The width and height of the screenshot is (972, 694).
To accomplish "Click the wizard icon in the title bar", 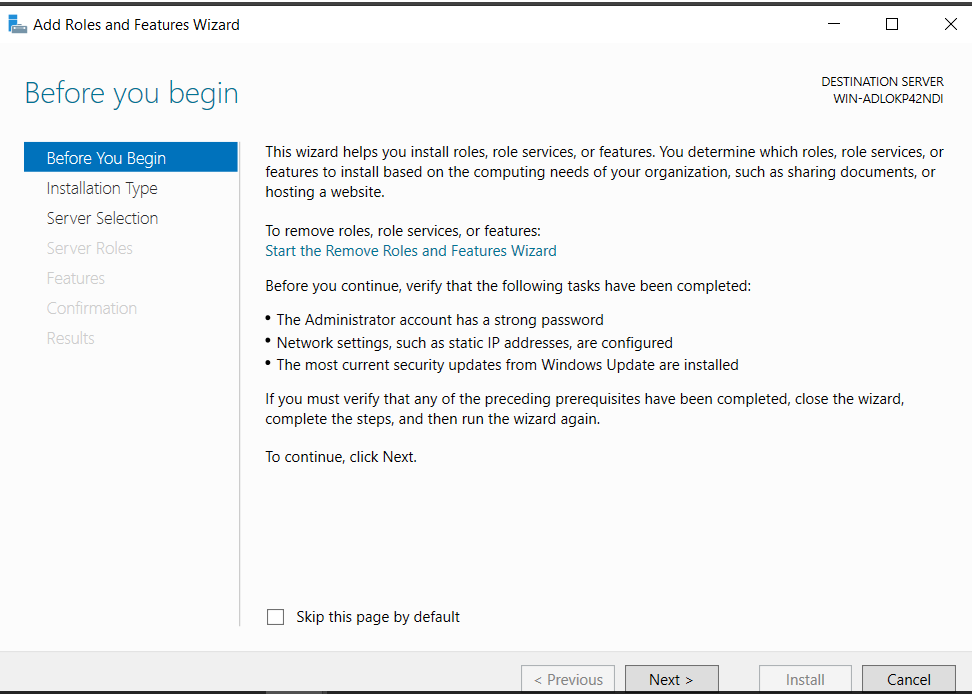I will coord(18,24).
